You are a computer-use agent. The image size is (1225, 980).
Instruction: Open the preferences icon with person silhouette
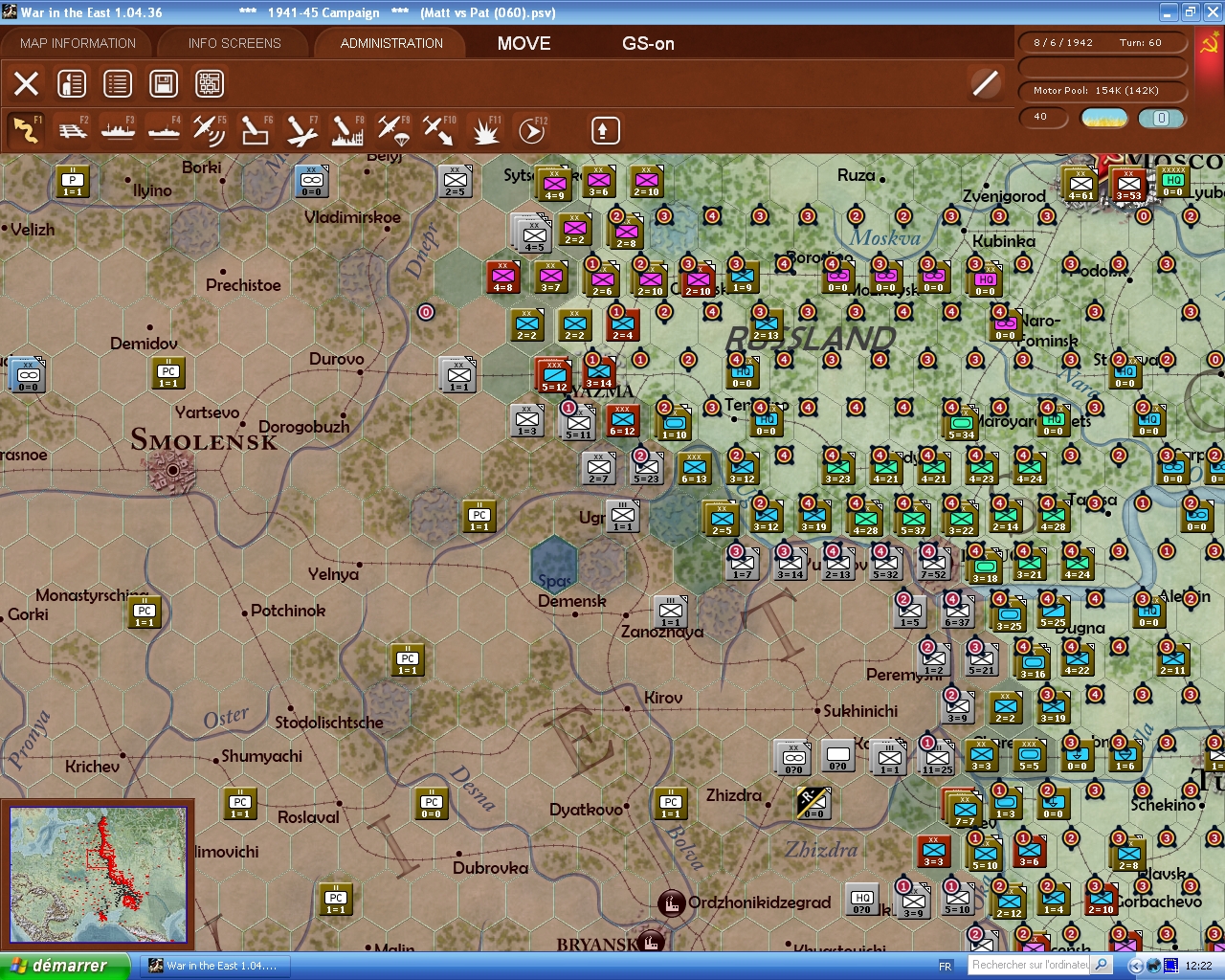pos(72,83)
